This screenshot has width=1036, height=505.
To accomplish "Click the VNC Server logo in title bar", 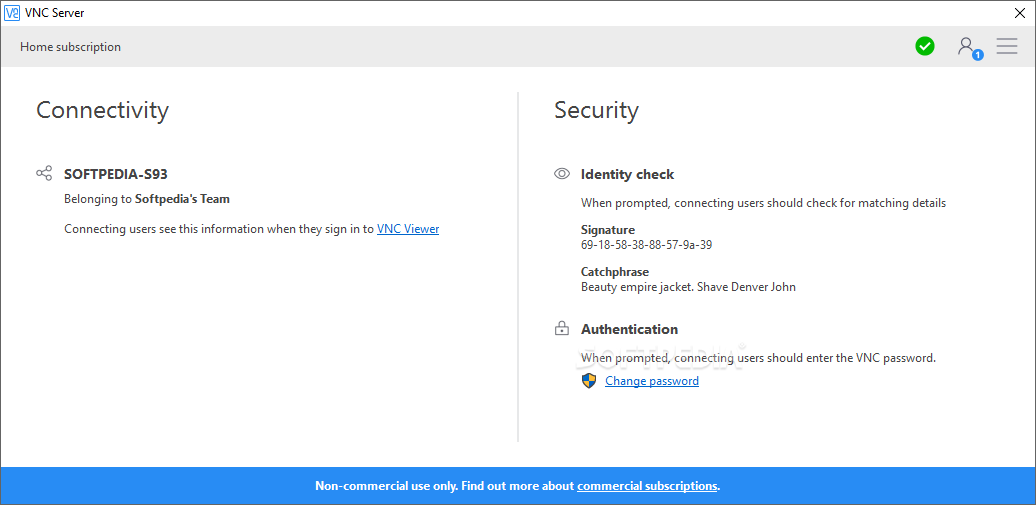I will point(12,13).
